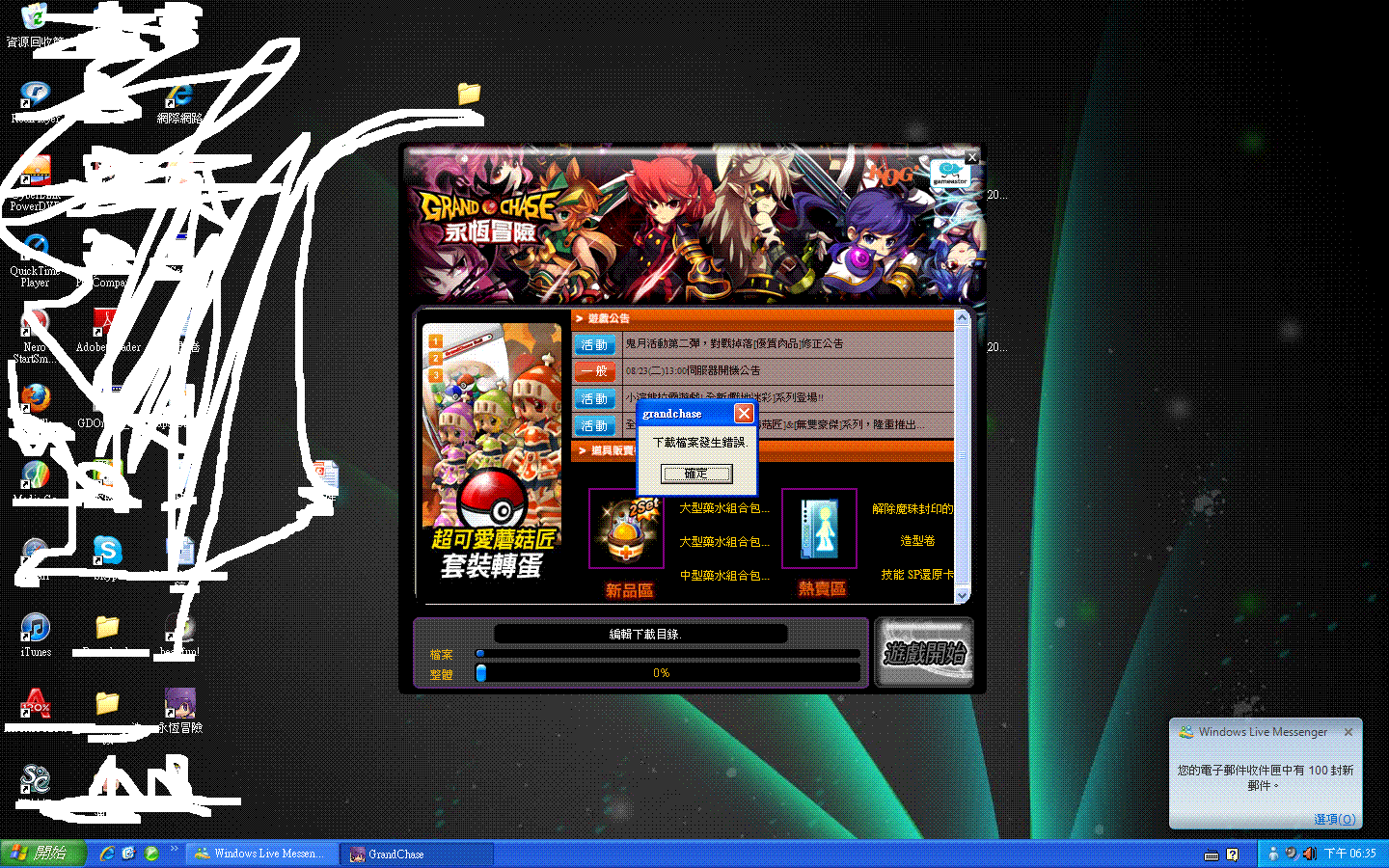Click 選項(O) link in Messenger popup

1334,819
